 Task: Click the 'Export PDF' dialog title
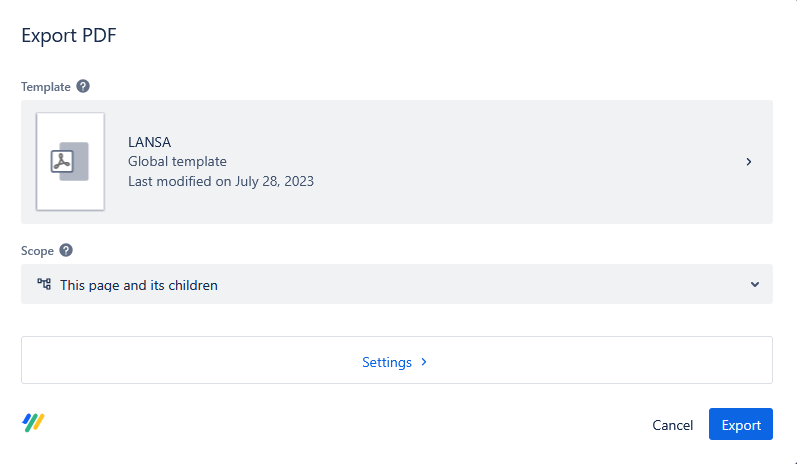pos(70,36)
